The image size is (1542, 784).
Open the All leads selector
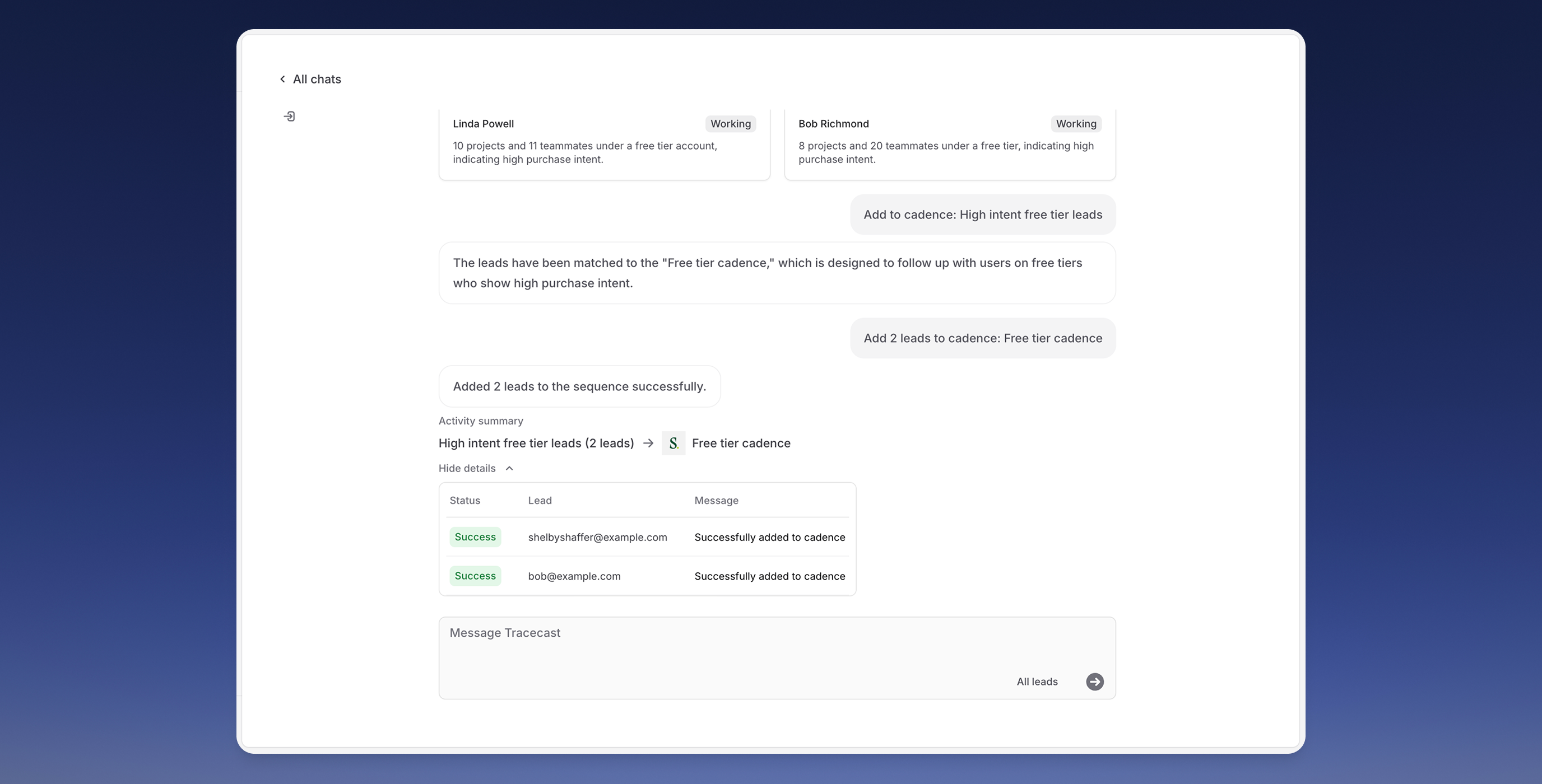click(1037, 681)
